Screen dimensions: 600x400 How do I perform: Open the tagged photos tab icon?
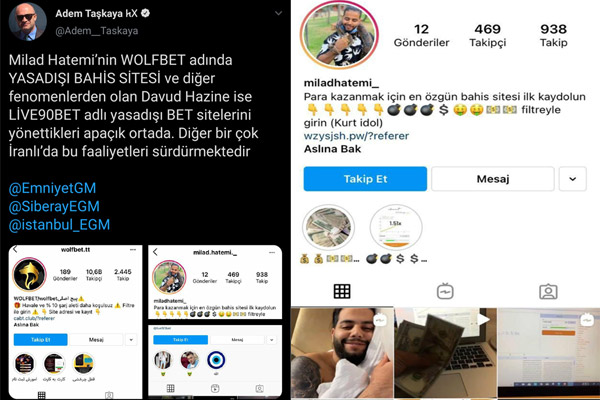[x=548, y=292]
